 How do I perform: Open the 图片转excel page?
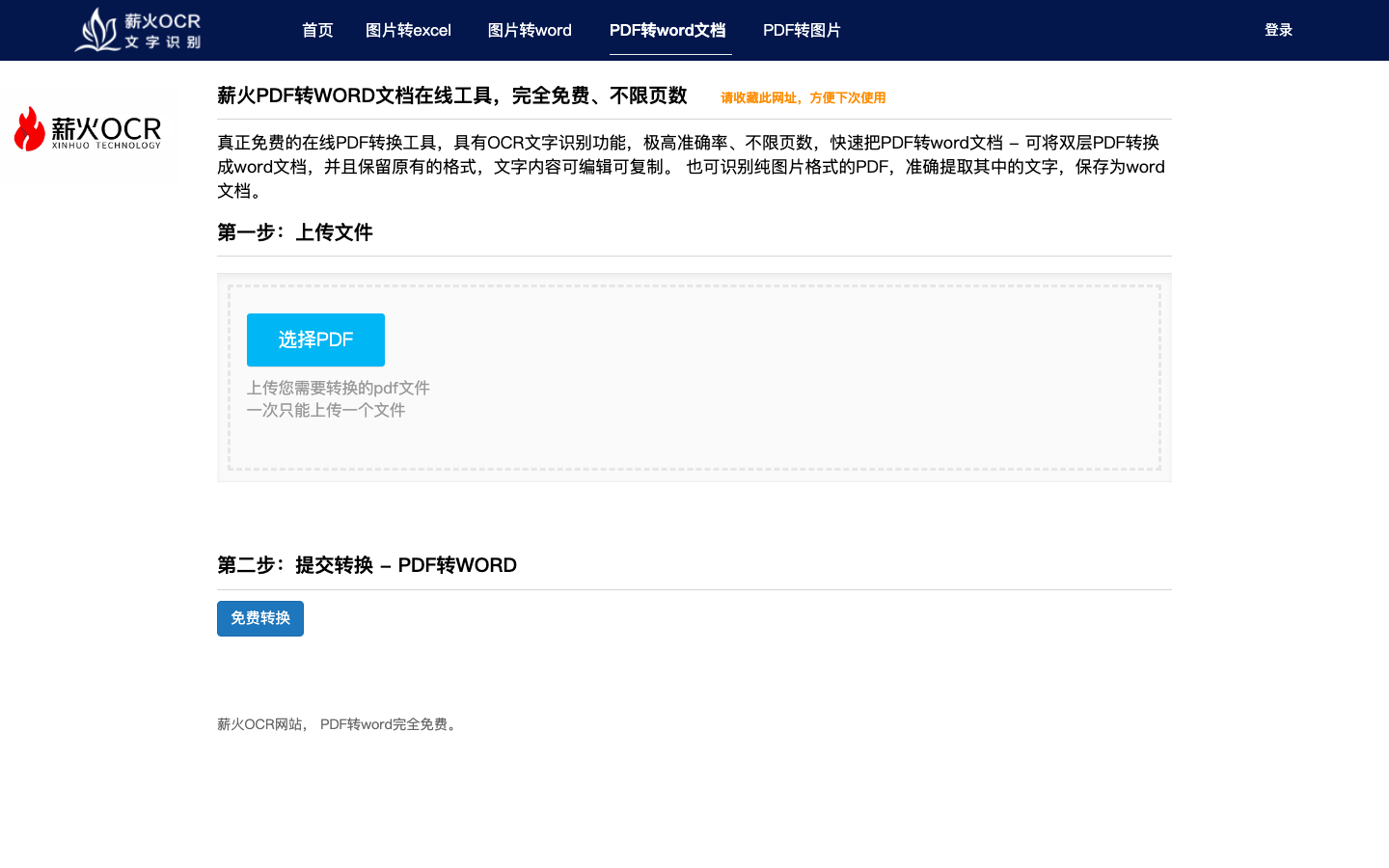[x=409, y=30]
